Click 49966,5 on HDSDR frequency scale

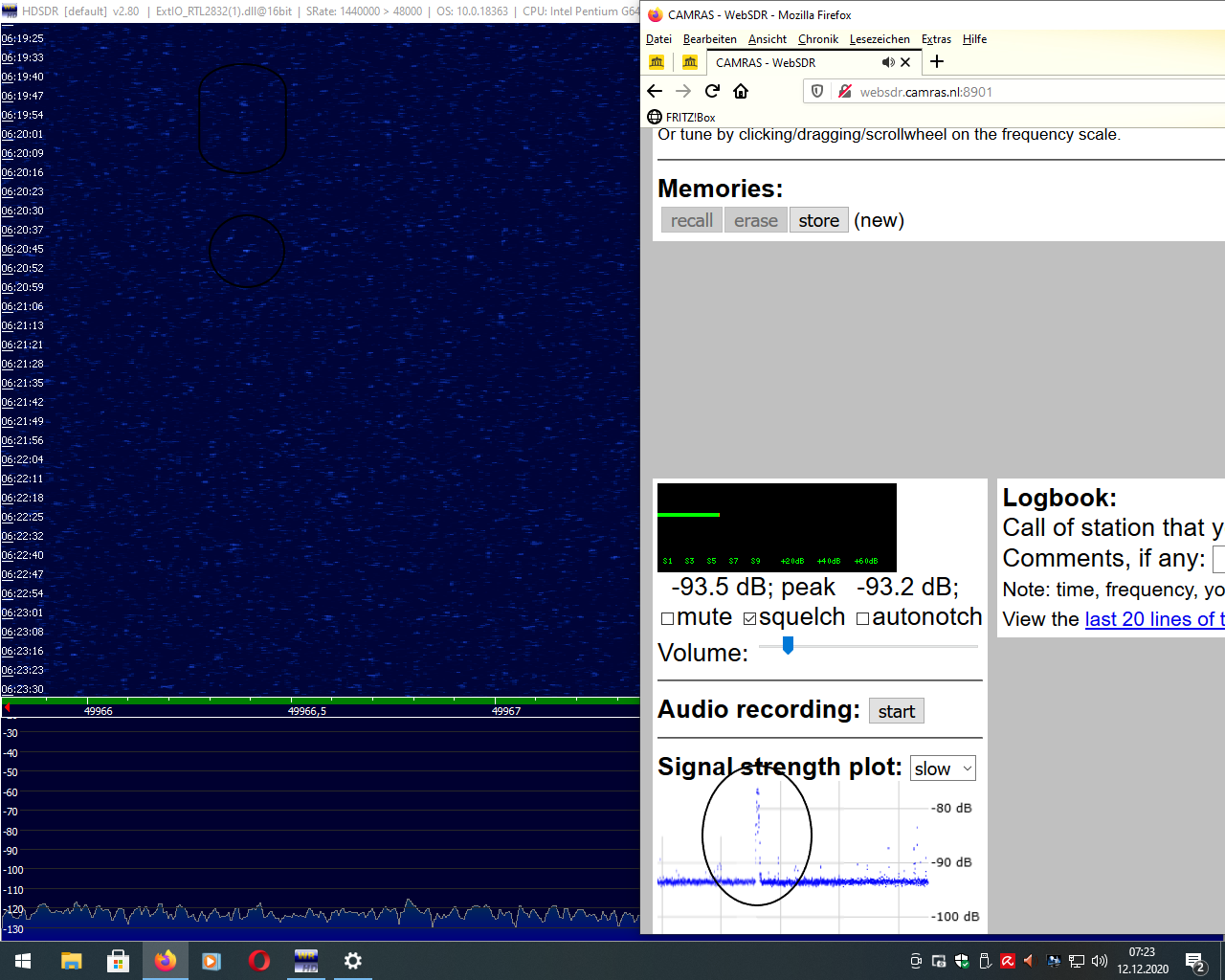click(307, 711)
